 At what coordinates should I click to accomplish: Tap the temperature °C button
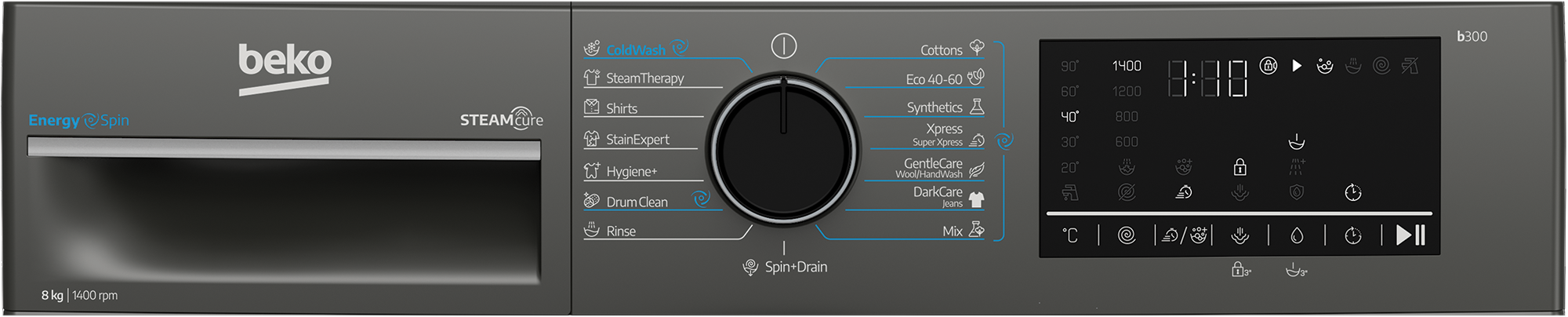click(1070, 235)
